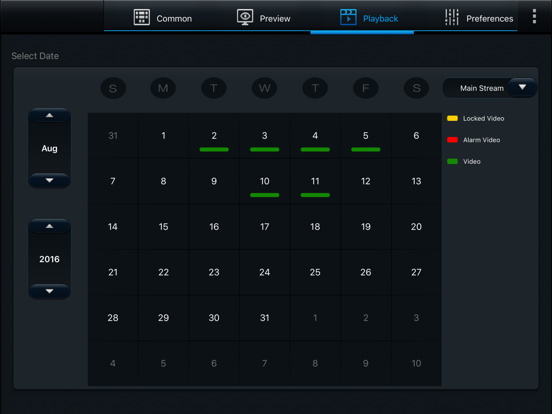The height and width of the screenshot is (414, 552).
Task: Click green video marker under day 5
Action: point(366,150)
